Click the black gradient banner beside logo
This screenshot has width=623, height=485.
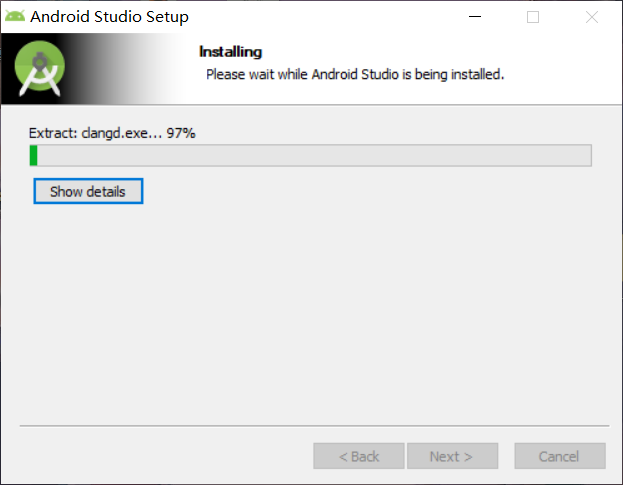(119, 68)
